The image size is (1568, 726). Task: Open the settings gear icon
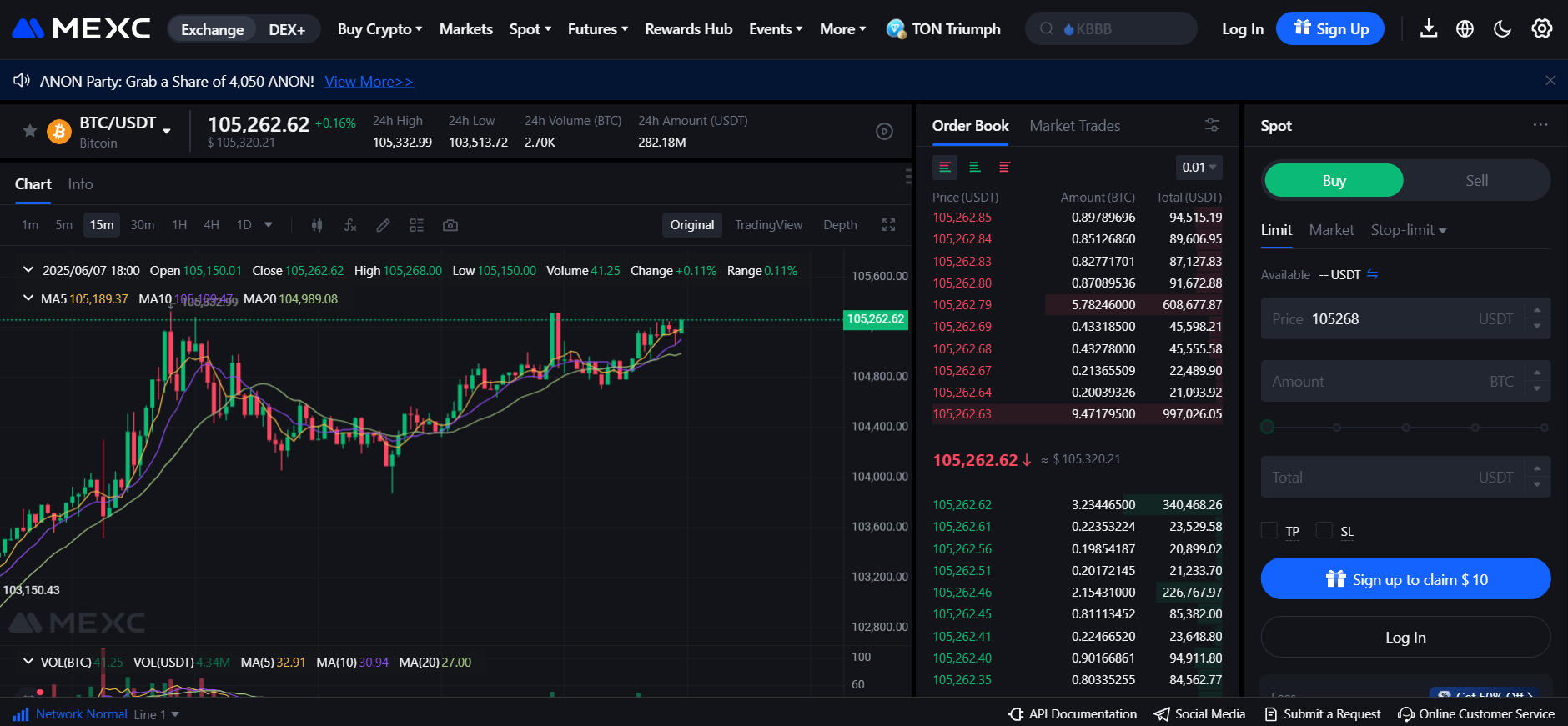[1542, 29]
